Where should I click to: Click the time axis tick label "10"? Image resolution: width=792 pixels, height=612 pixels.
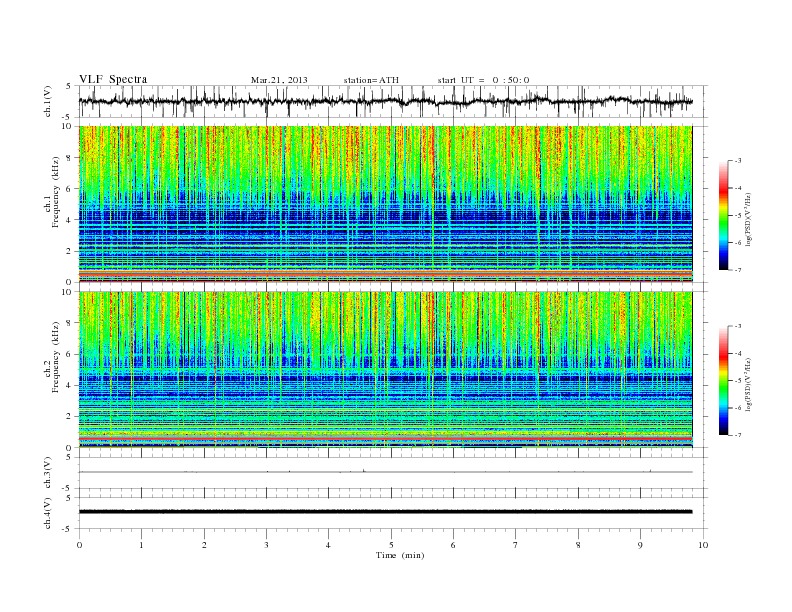(x=703, y=545)
